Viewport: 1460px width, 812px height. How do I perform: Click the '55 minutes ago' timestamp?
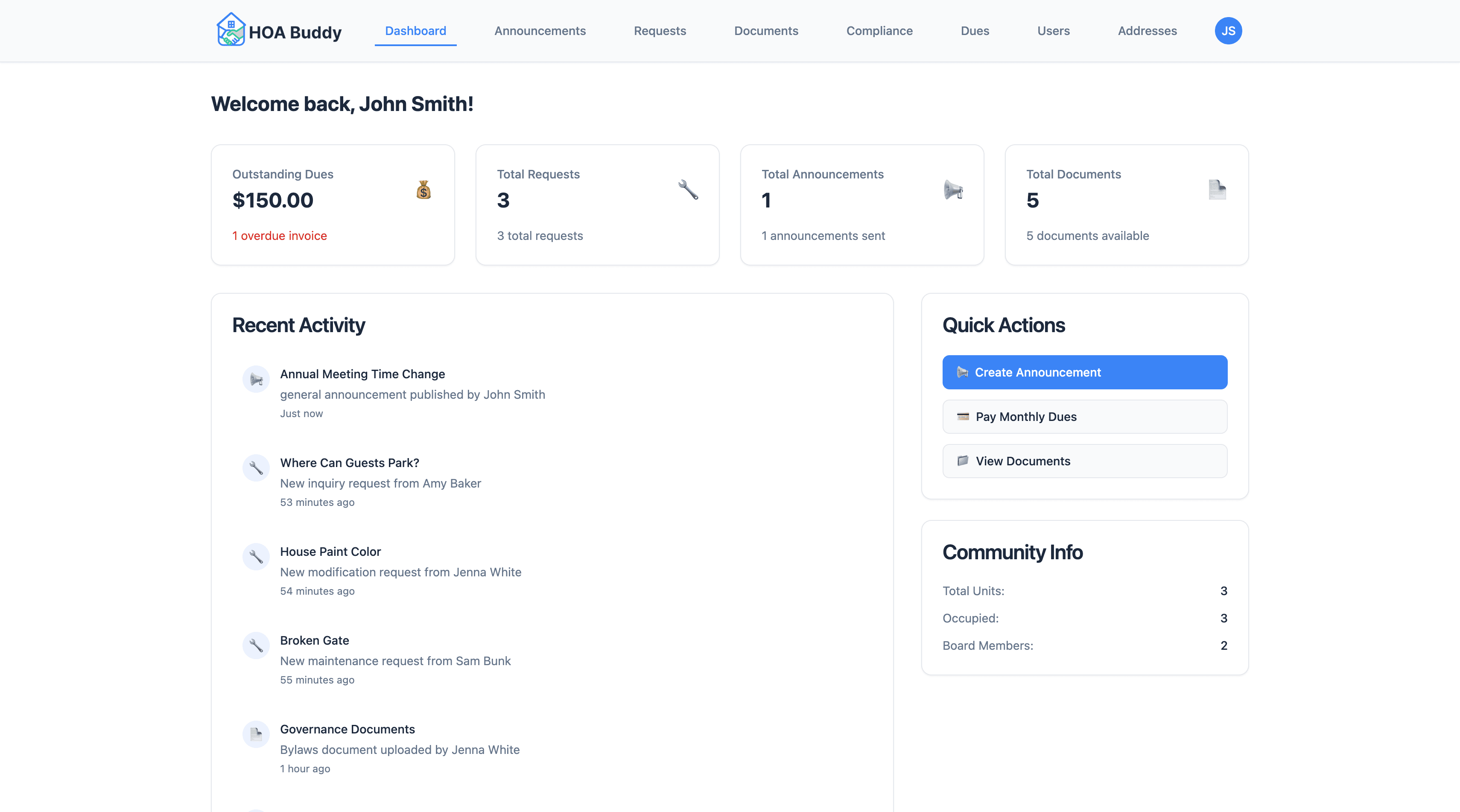pyautogui.click(x=317, y=680)
